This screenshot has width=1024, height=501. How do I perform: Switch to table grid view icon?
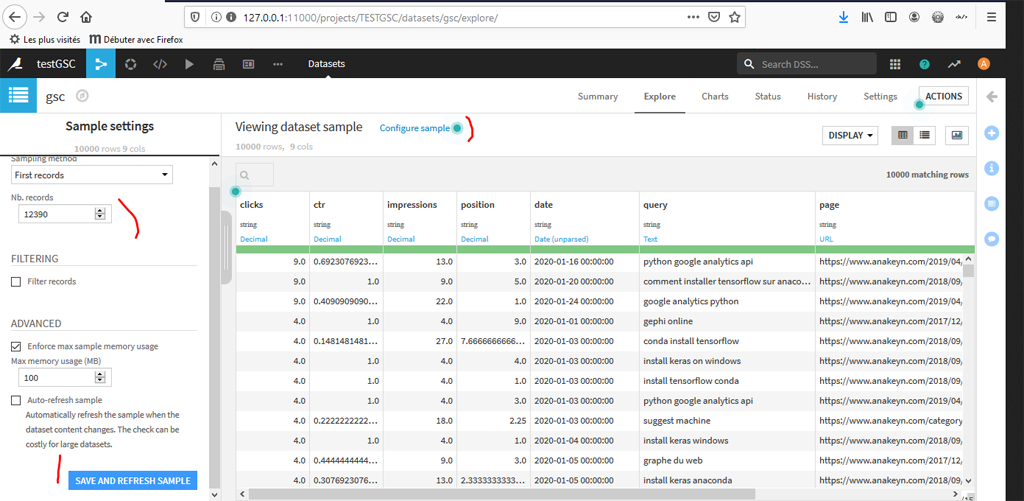pos(903,135)
